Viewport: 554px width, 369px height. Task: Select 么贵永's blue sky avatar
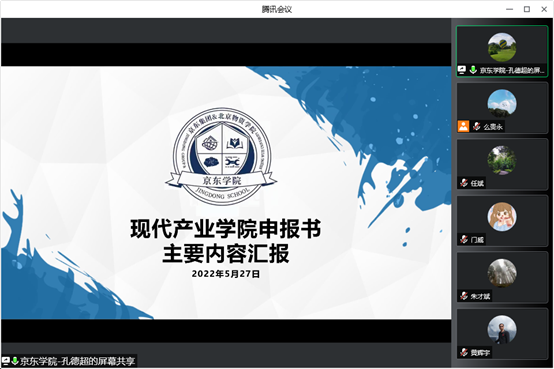click(502, 104)
